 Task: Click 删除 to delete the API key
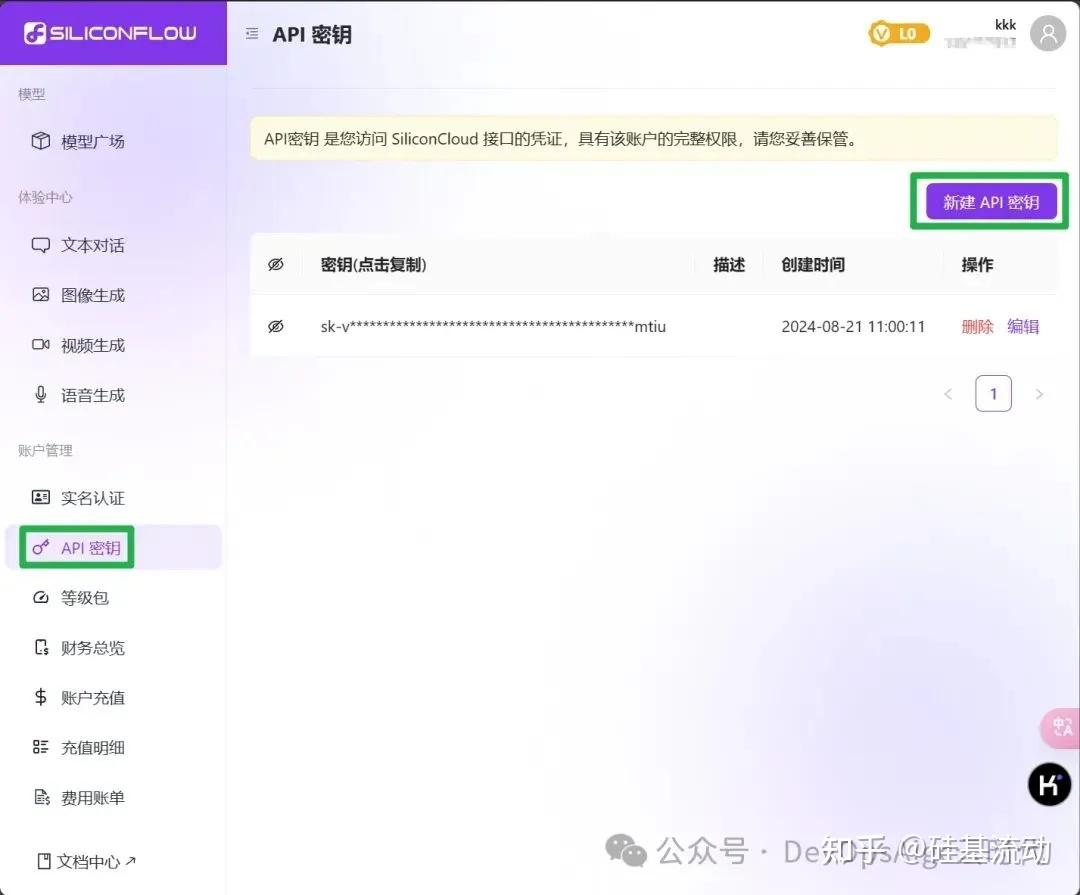point(977,326)
